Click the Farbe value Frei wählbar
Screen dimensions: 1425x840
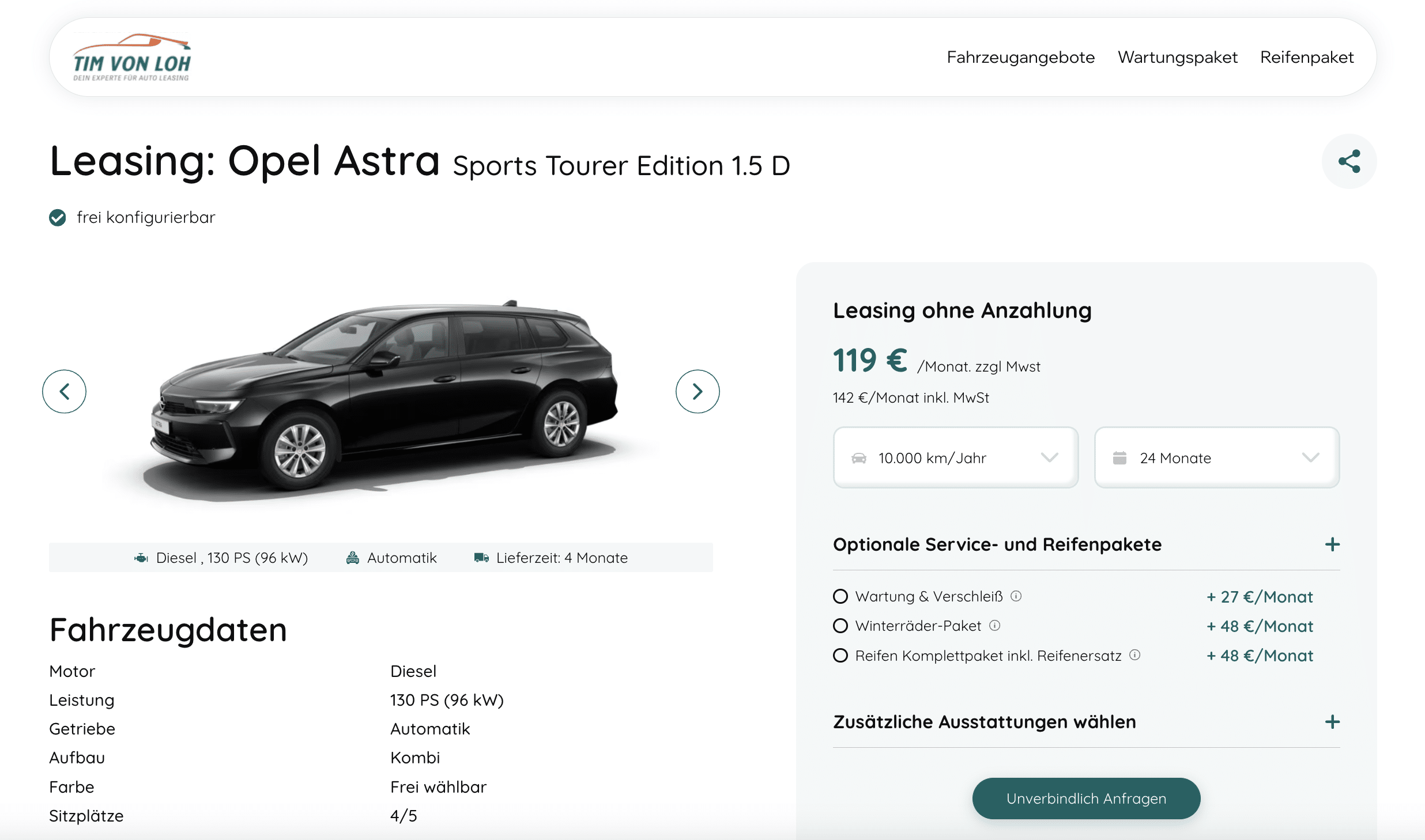click(x=438, y=787)
